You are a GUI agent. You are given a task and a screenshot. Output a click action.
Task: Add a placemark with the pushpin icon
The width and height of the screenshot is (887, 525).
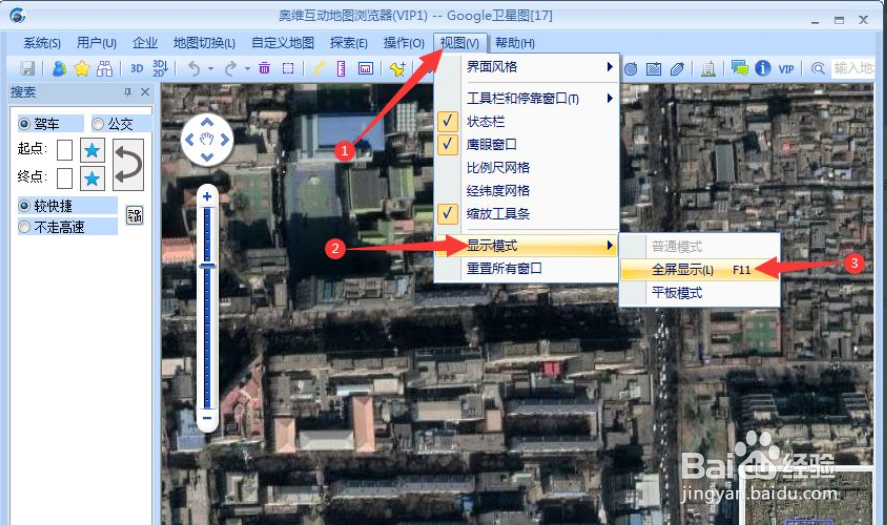click(398, 68)
